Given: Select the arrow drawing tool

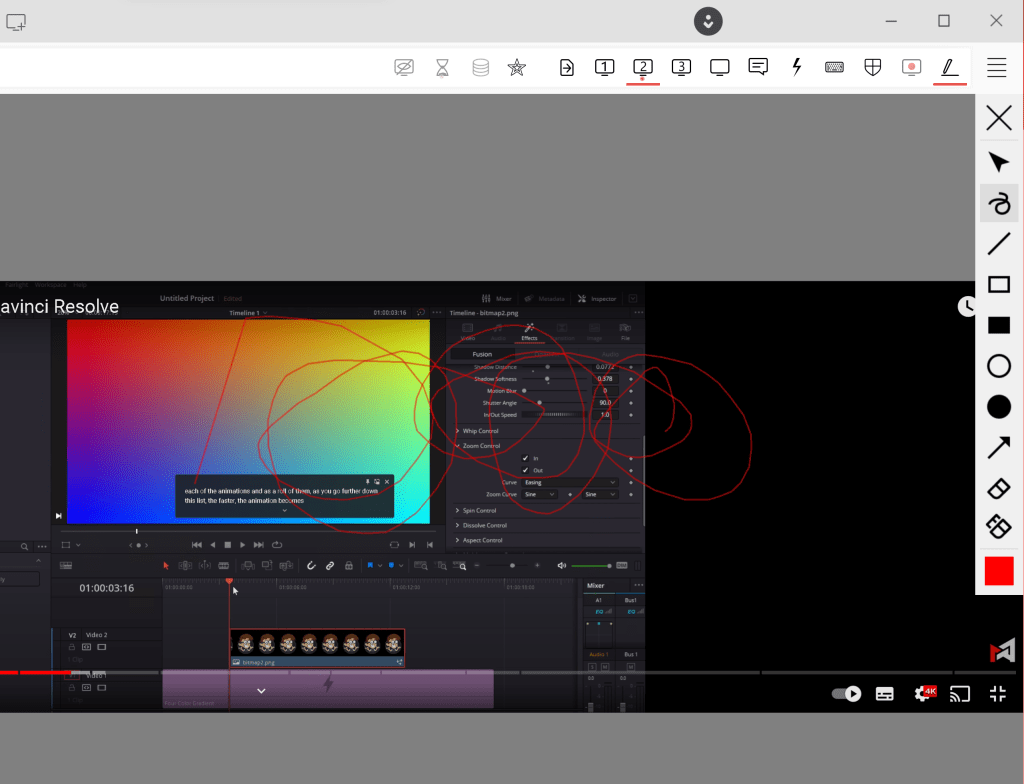Looking at the screenshot, I should pyautogui.click(x=999, y=448).
